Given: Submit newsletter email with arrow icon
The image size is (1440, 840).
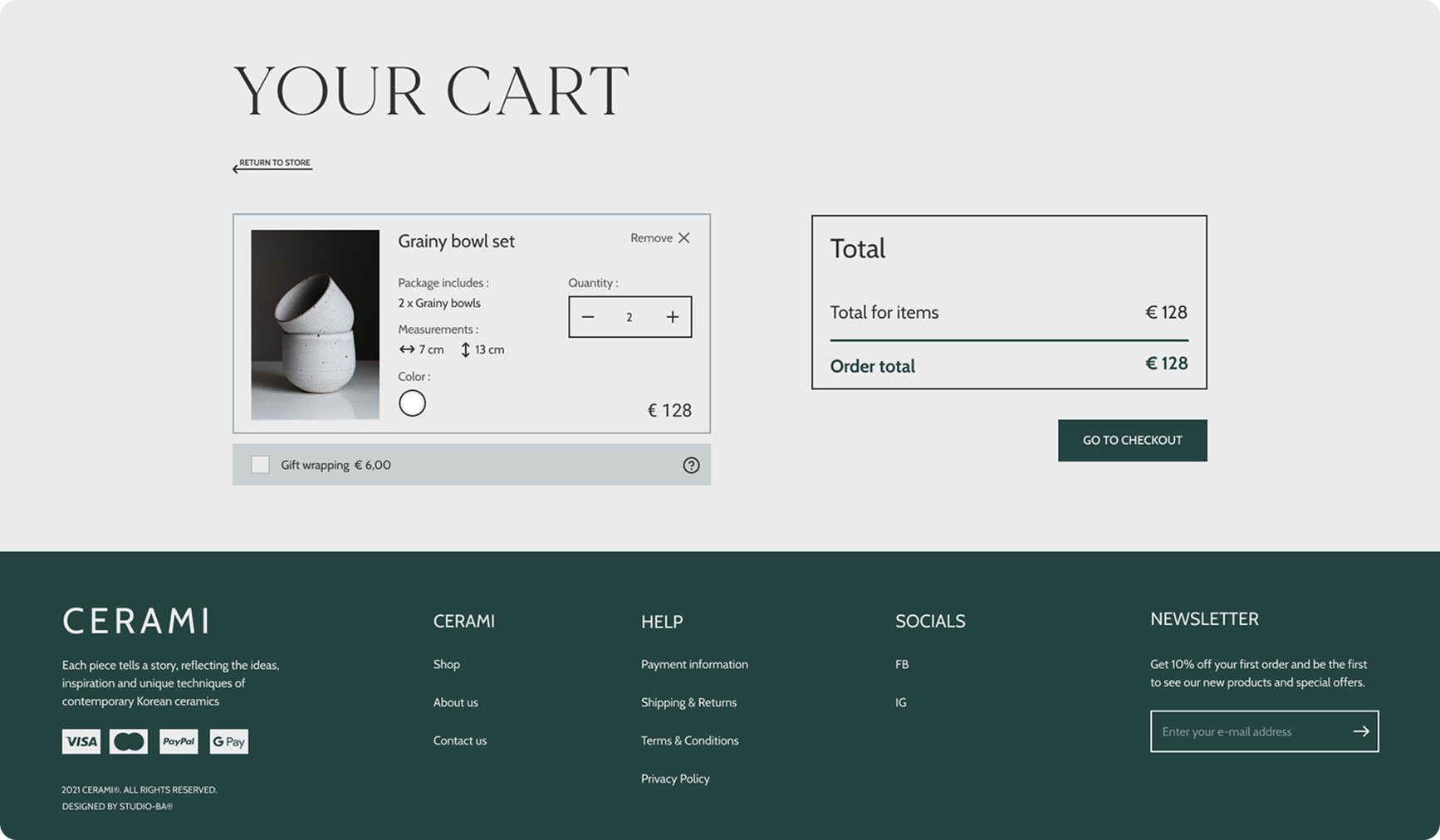Looking at the screenshot, I should 1360,731.
